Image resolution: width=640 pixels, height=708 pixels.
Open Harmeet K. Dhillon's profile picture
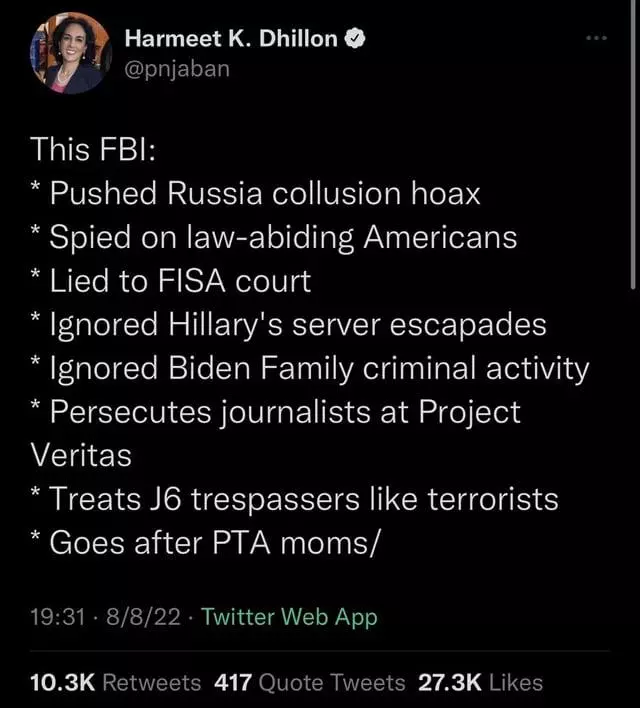[x=70, y=53]
